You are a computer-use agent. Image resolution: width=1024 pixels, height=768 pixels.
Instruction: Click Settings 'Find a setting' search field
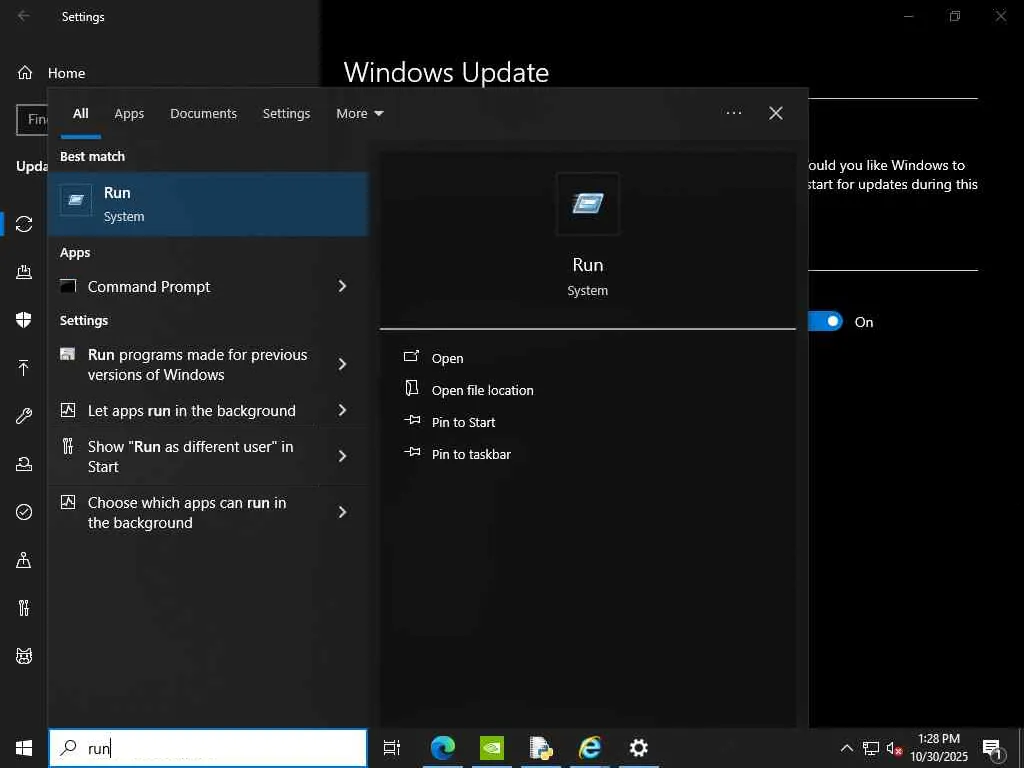pyautogui.click(x=32, y=120)
